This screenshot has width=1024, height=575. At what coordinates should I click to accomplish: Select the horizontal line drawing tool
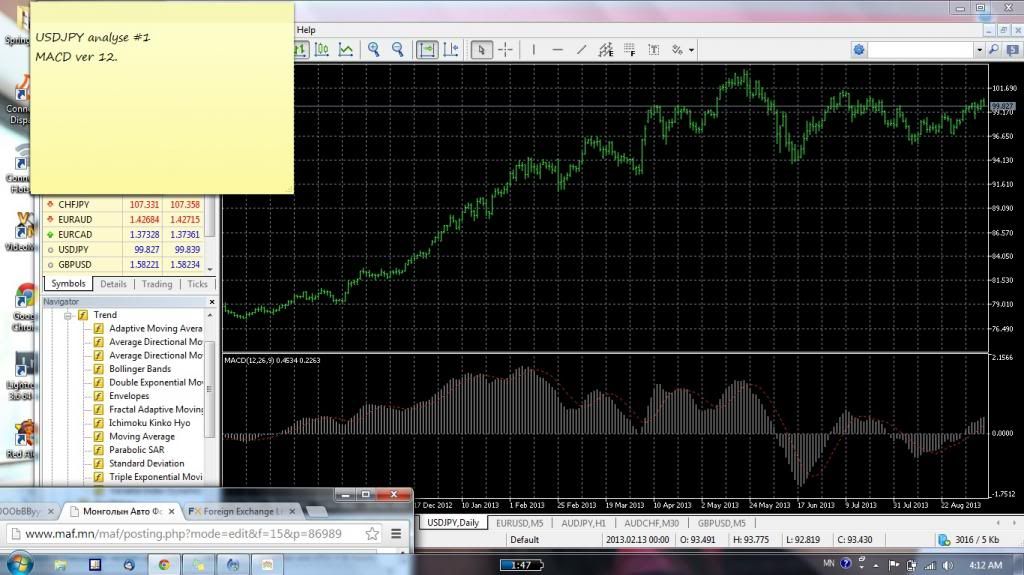557,50
